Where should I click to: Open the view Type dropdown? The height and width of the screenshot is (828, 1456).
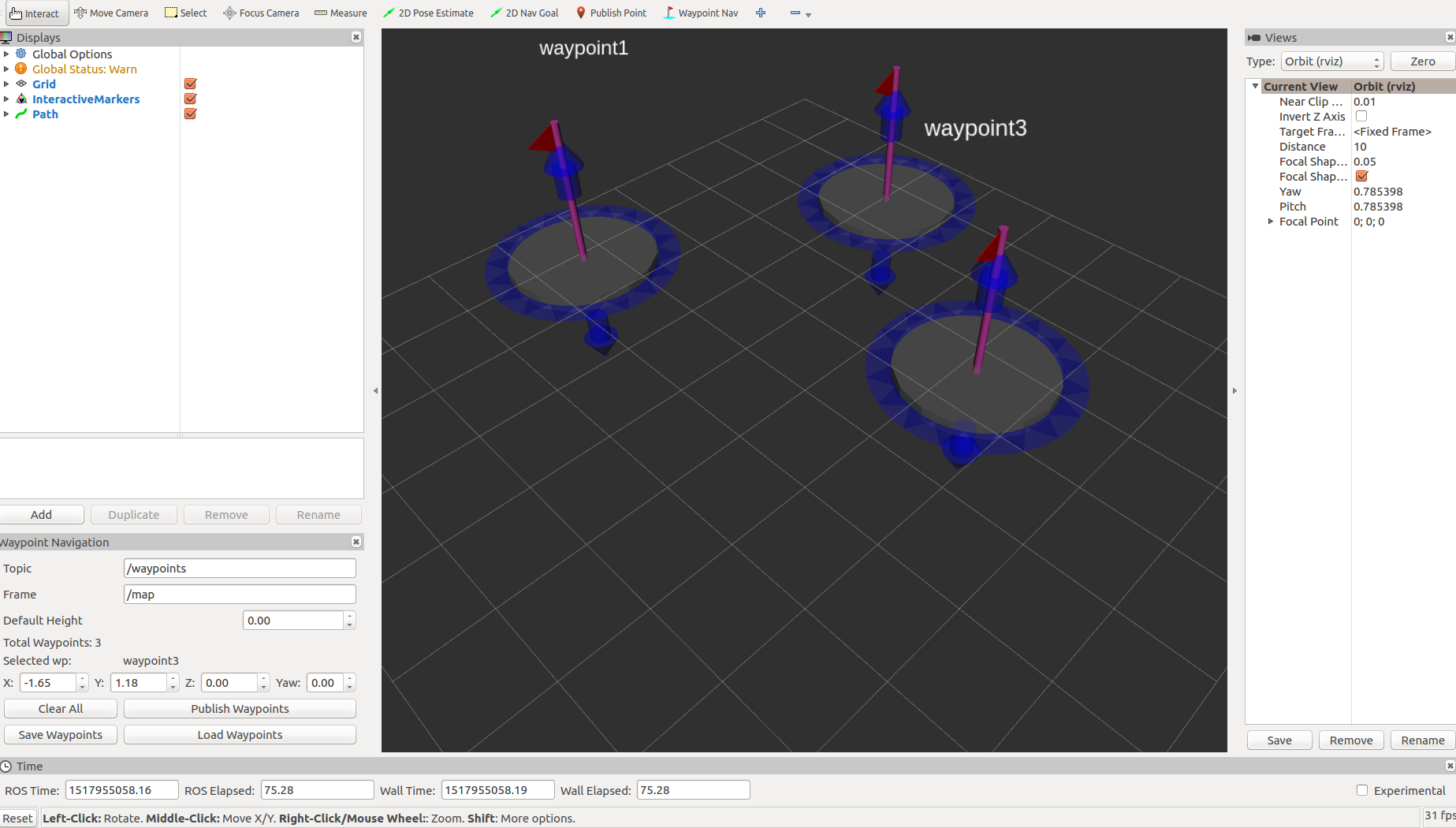click(1331, 62)
